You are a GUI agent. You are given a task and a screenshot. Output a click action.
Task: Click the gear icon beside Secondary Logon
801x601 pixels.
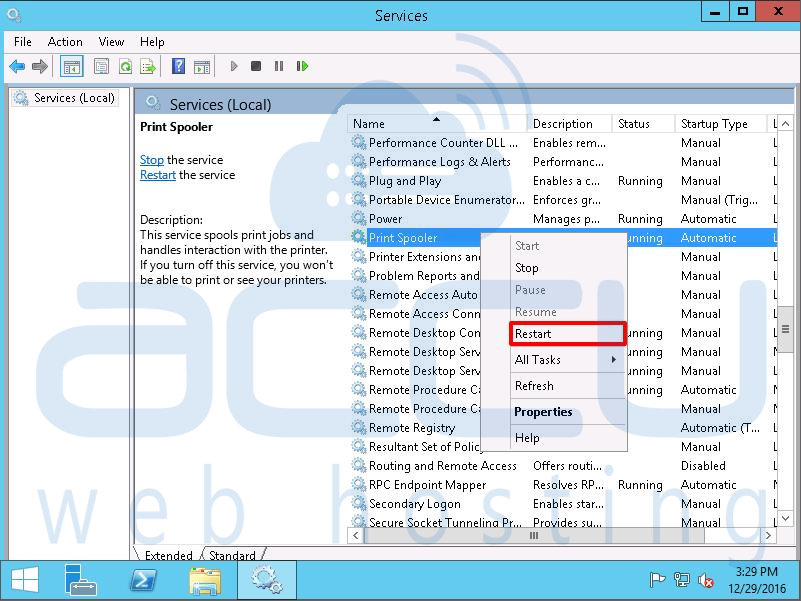[359, 503]
